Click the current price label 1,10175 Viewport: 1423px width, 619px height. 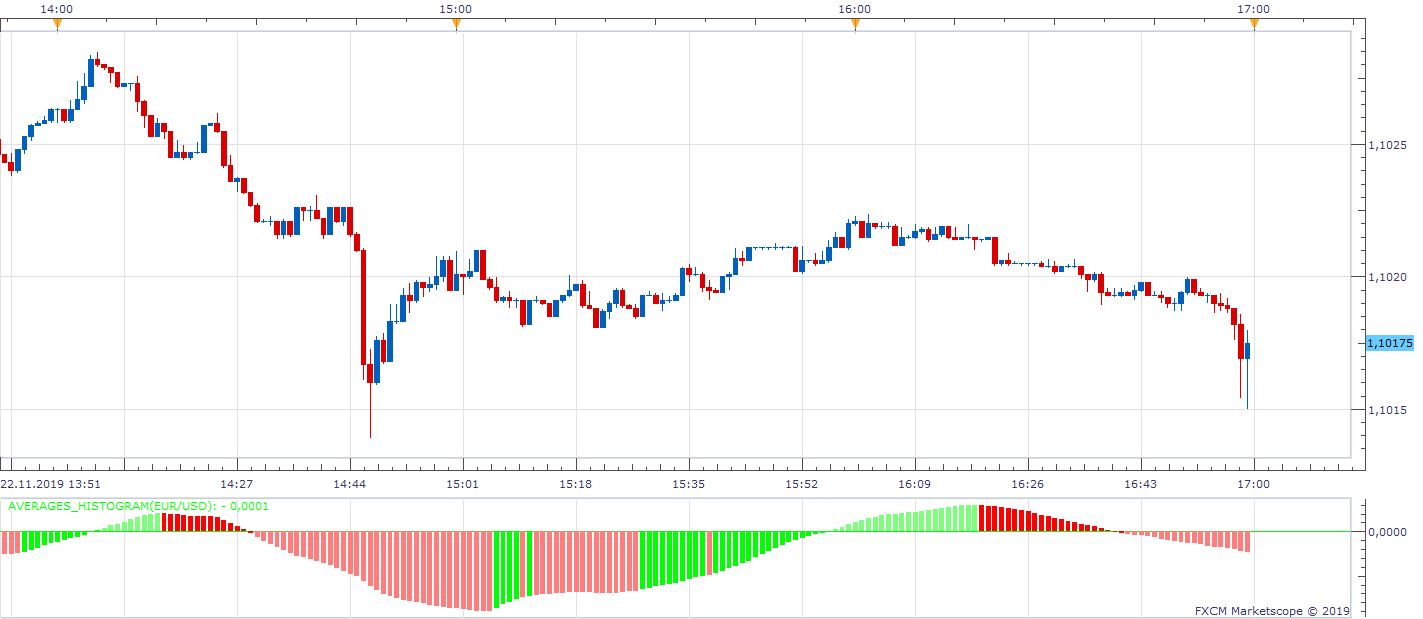1389,343
